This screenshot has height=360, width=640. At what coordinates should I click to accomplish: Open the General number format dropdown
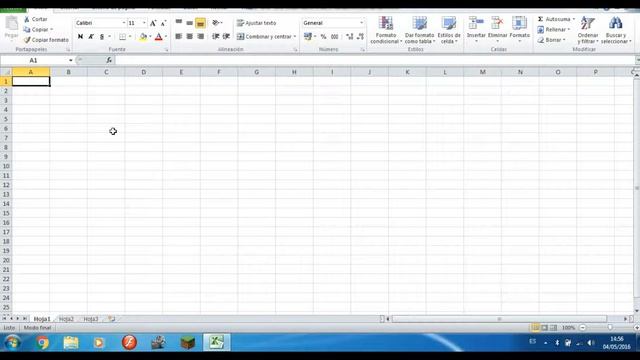click(x=361, y=23)
